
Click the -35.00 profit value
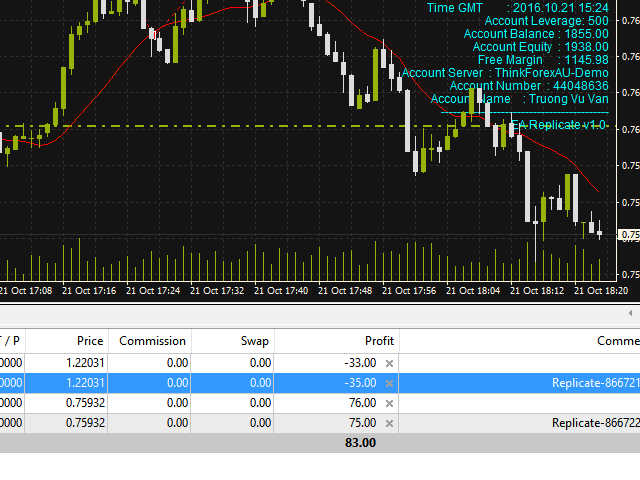360,383
